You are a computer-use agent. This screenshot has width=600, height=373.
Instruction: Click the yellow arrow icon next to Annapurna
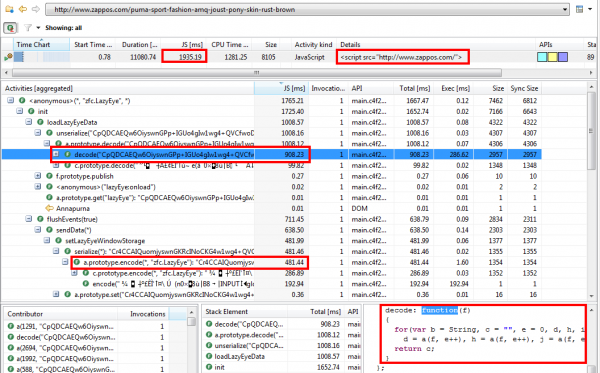49,208
